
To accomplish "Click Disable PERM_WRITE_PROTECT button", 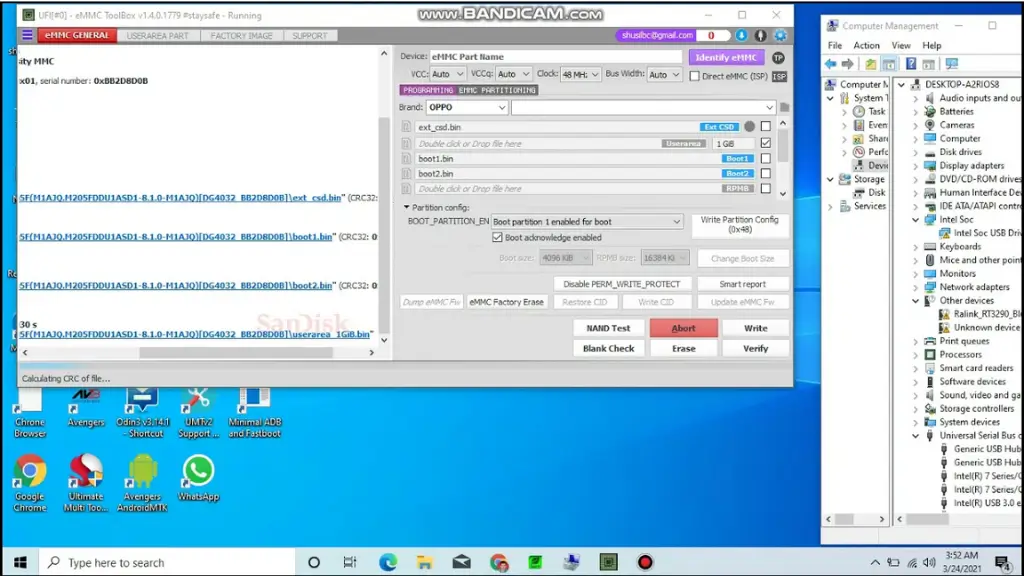I will (621, 284).
